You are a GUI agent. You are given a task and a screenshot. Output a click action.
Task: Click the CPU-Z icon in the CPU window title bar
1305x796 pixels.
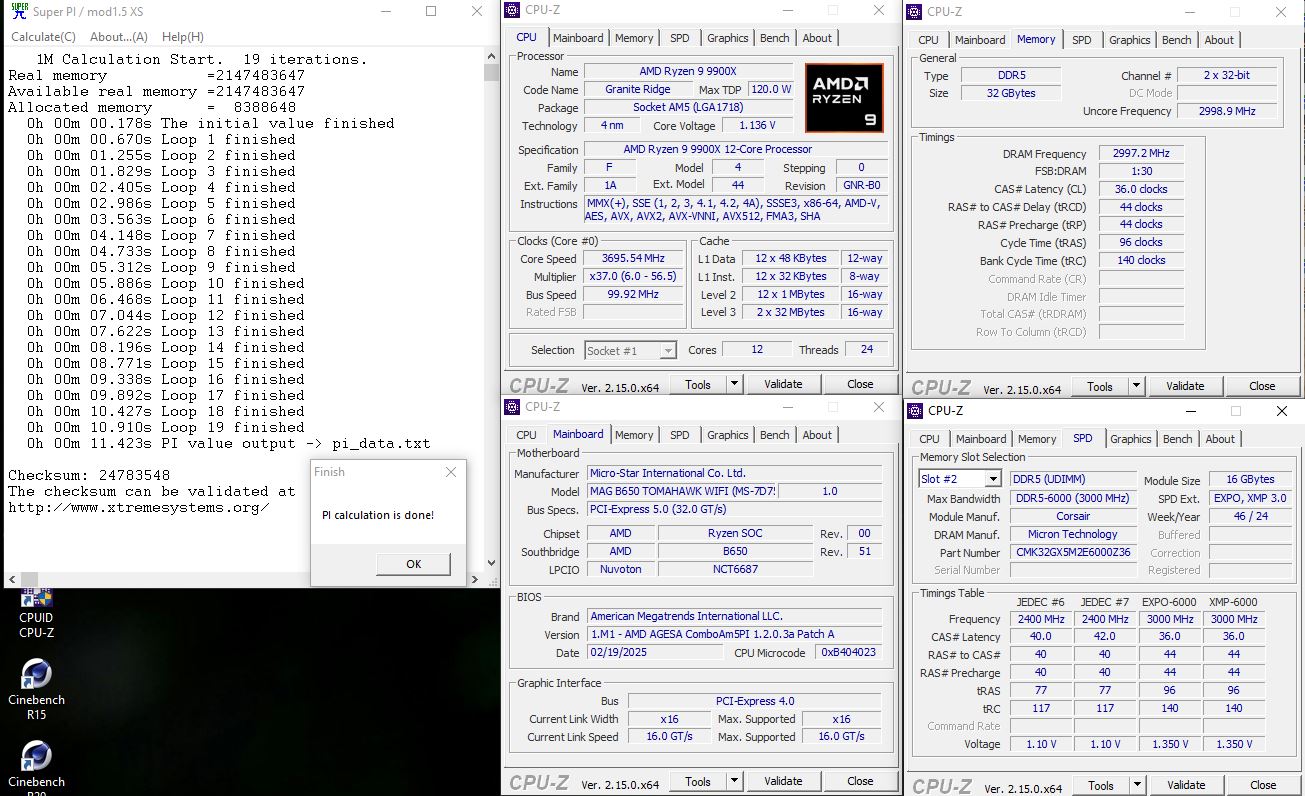pyautogui.click(x=512, y=10)
